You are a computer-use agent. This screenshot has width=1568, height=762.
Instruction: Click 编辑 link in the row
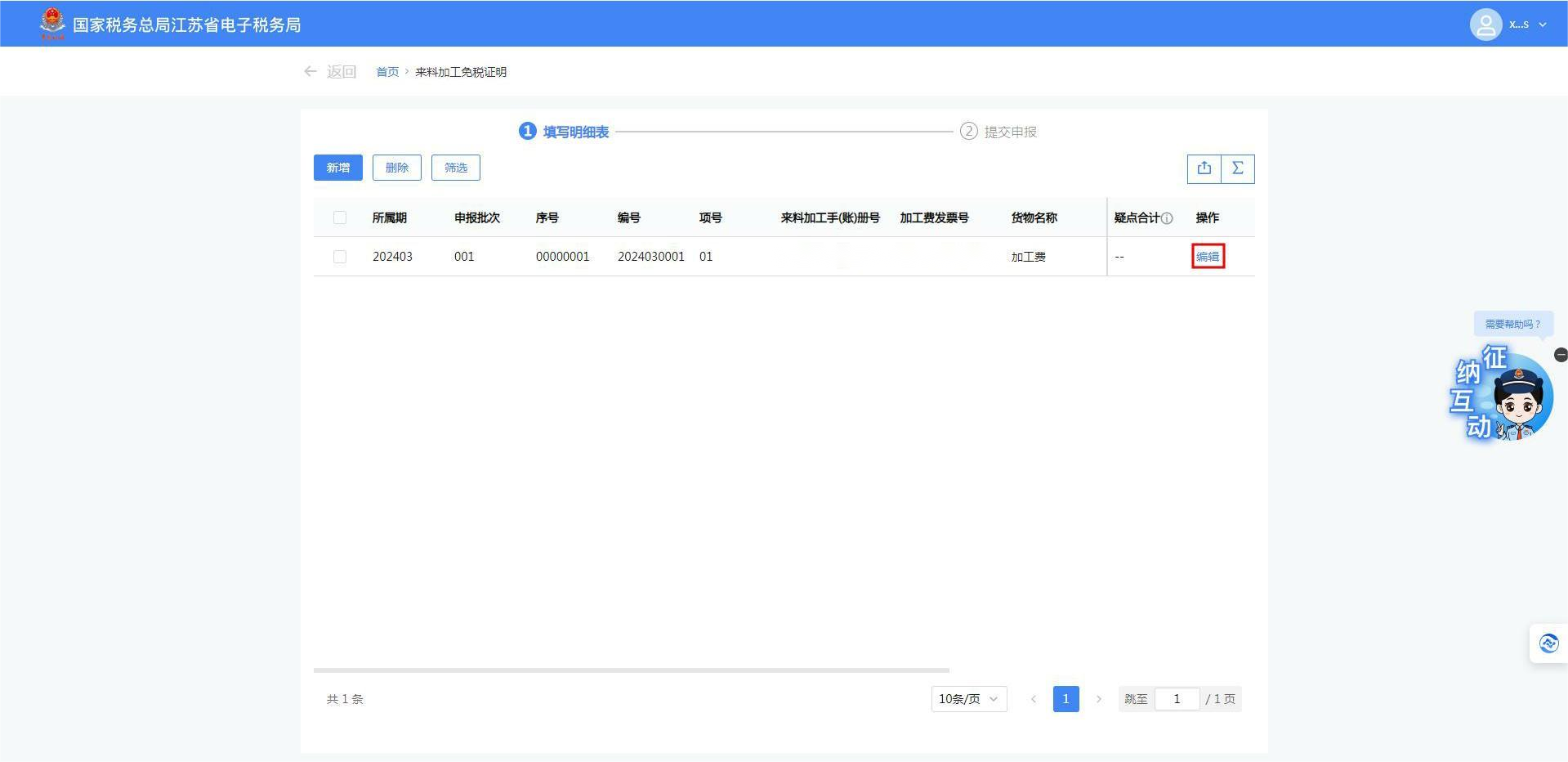1208,257
